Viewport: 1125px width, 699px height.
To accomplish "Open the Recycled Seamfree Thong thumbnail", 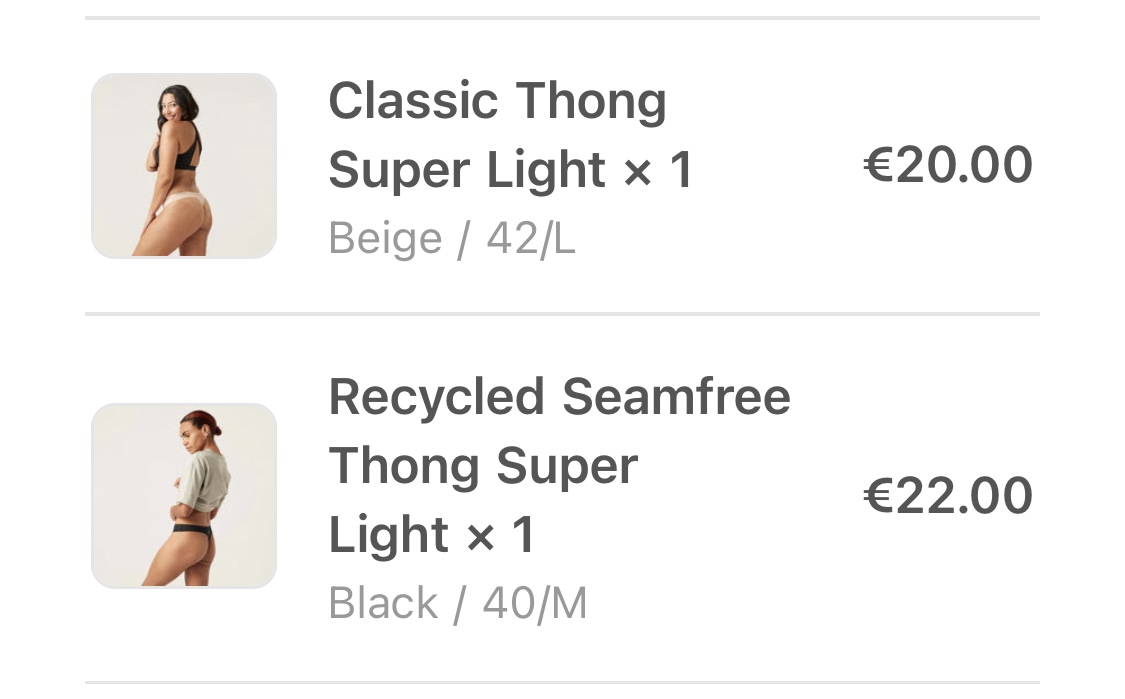I will [184, 496].
